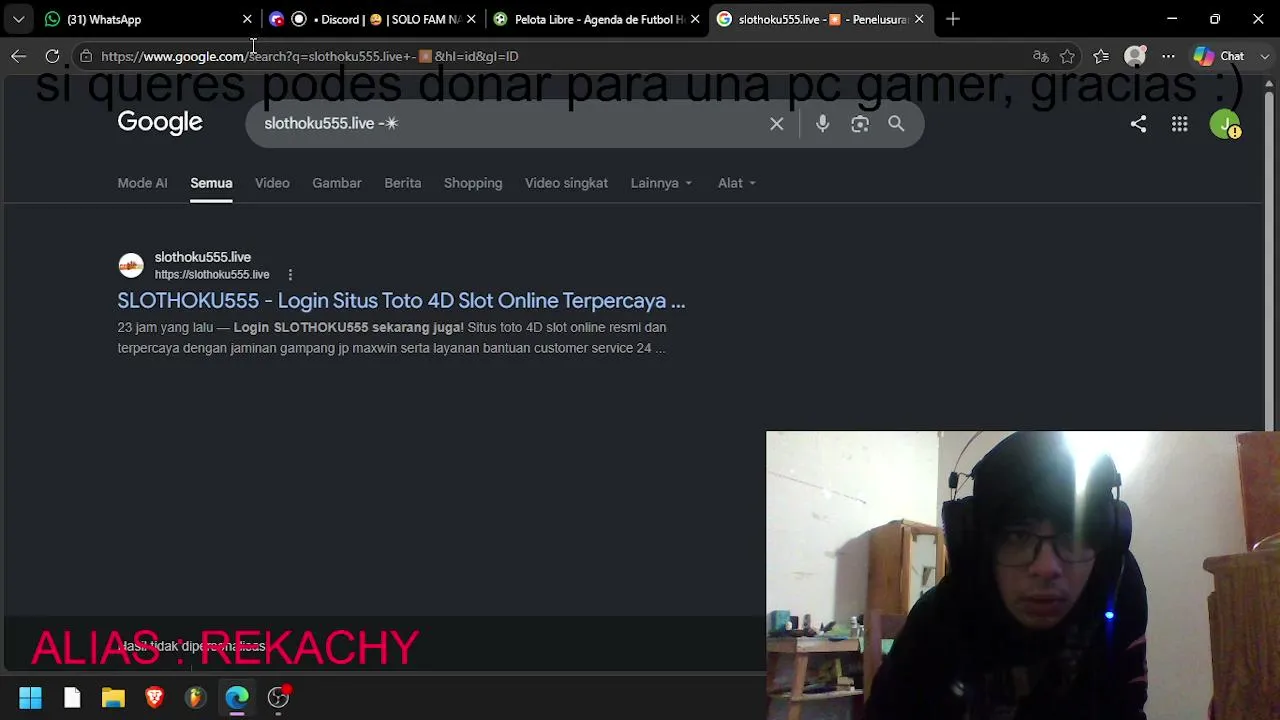Share the search results page
This screenshot has width=1280, height=720.
1138,124
